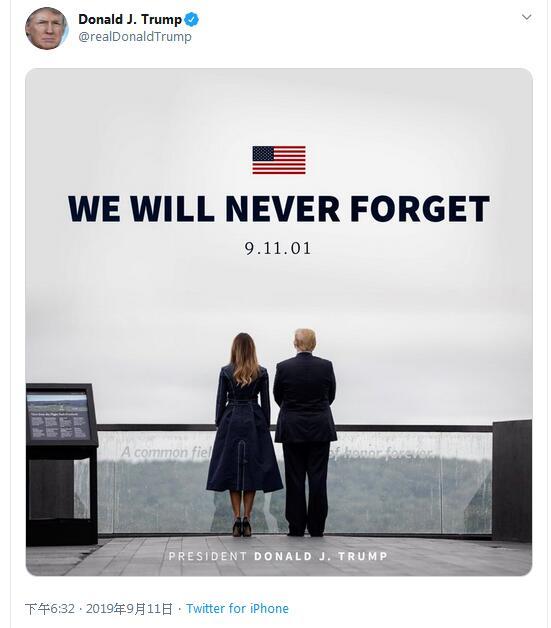The width and height of the screenshot is (551, 628).
Task: Click the blue verified badge icon
Action: coord(192,19)
